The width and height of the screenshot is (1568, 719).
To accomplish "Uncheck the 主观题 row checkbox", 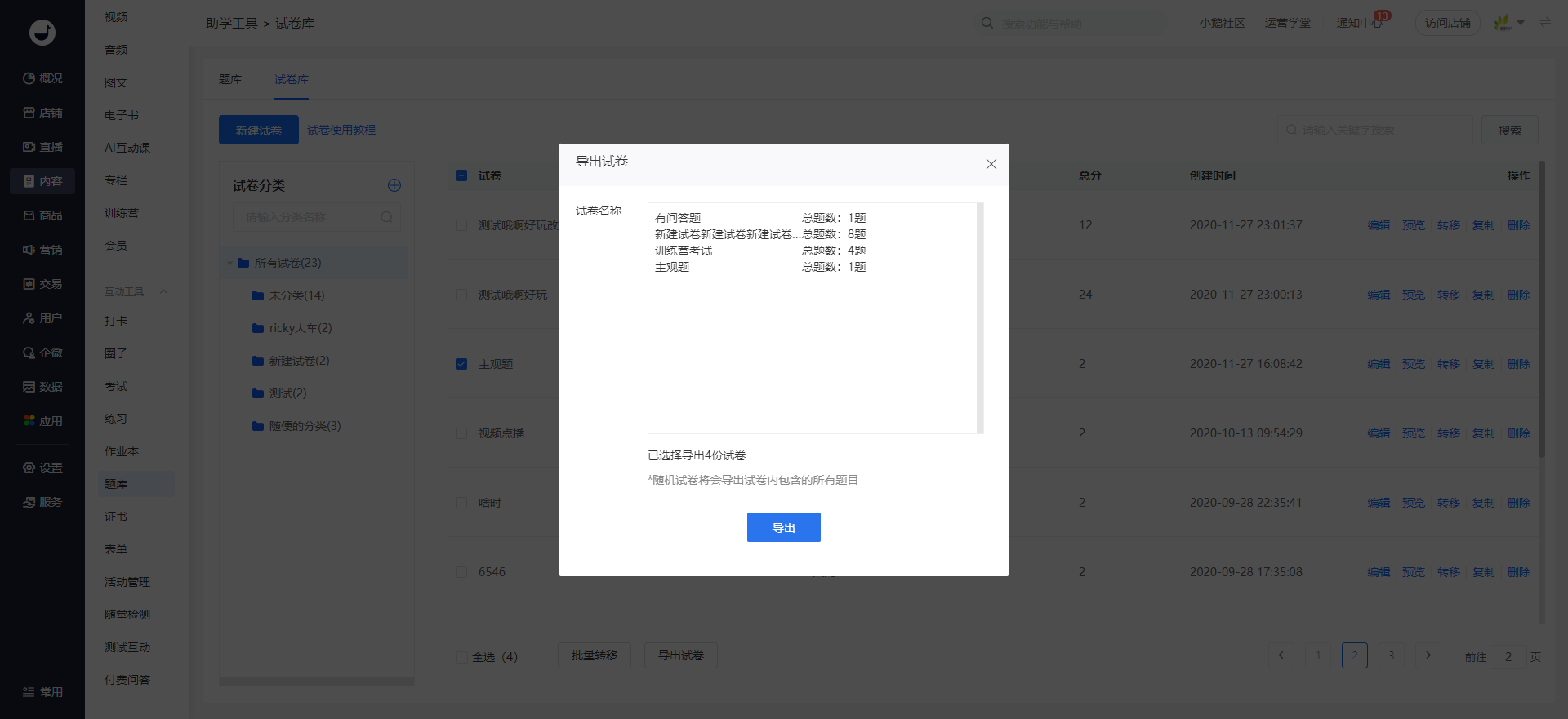I will click(x=461, y=364).
